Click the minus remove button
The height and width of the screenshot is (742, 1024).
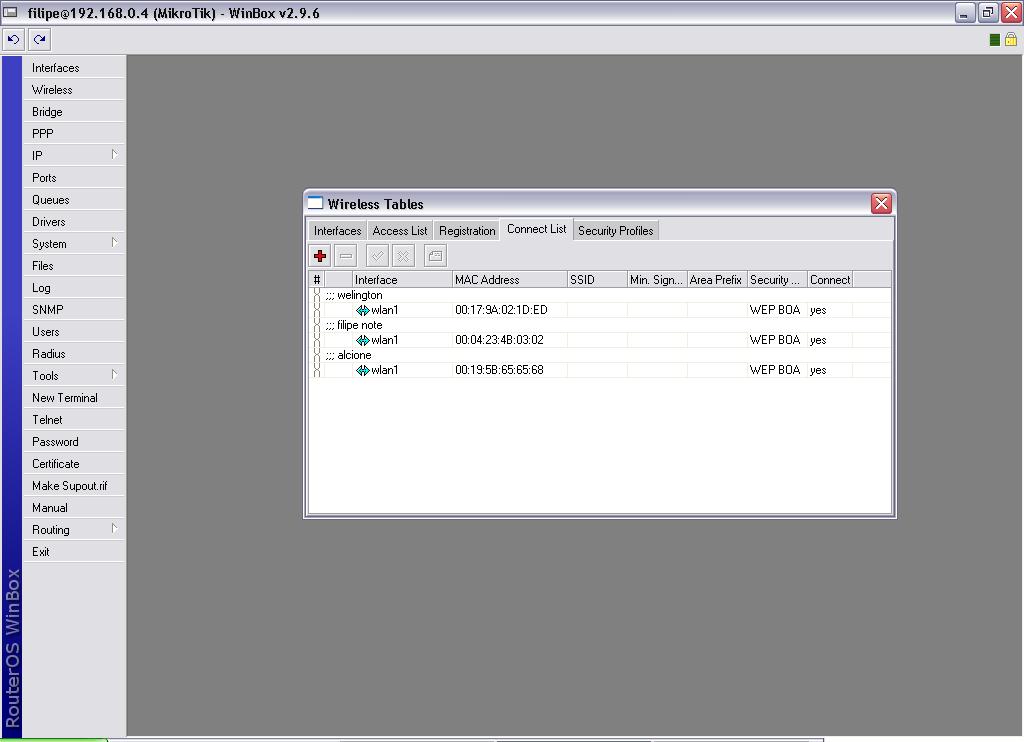click(x=346, y=256)
